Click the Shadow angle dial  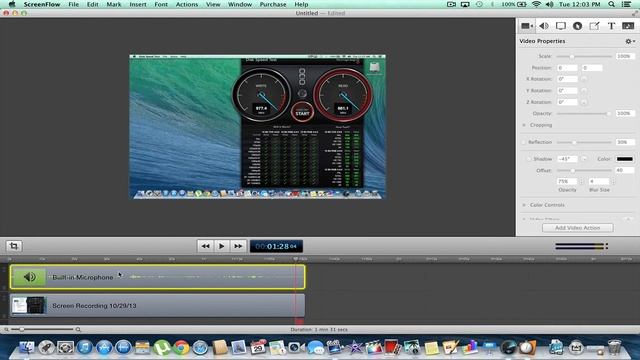(584, 159)
